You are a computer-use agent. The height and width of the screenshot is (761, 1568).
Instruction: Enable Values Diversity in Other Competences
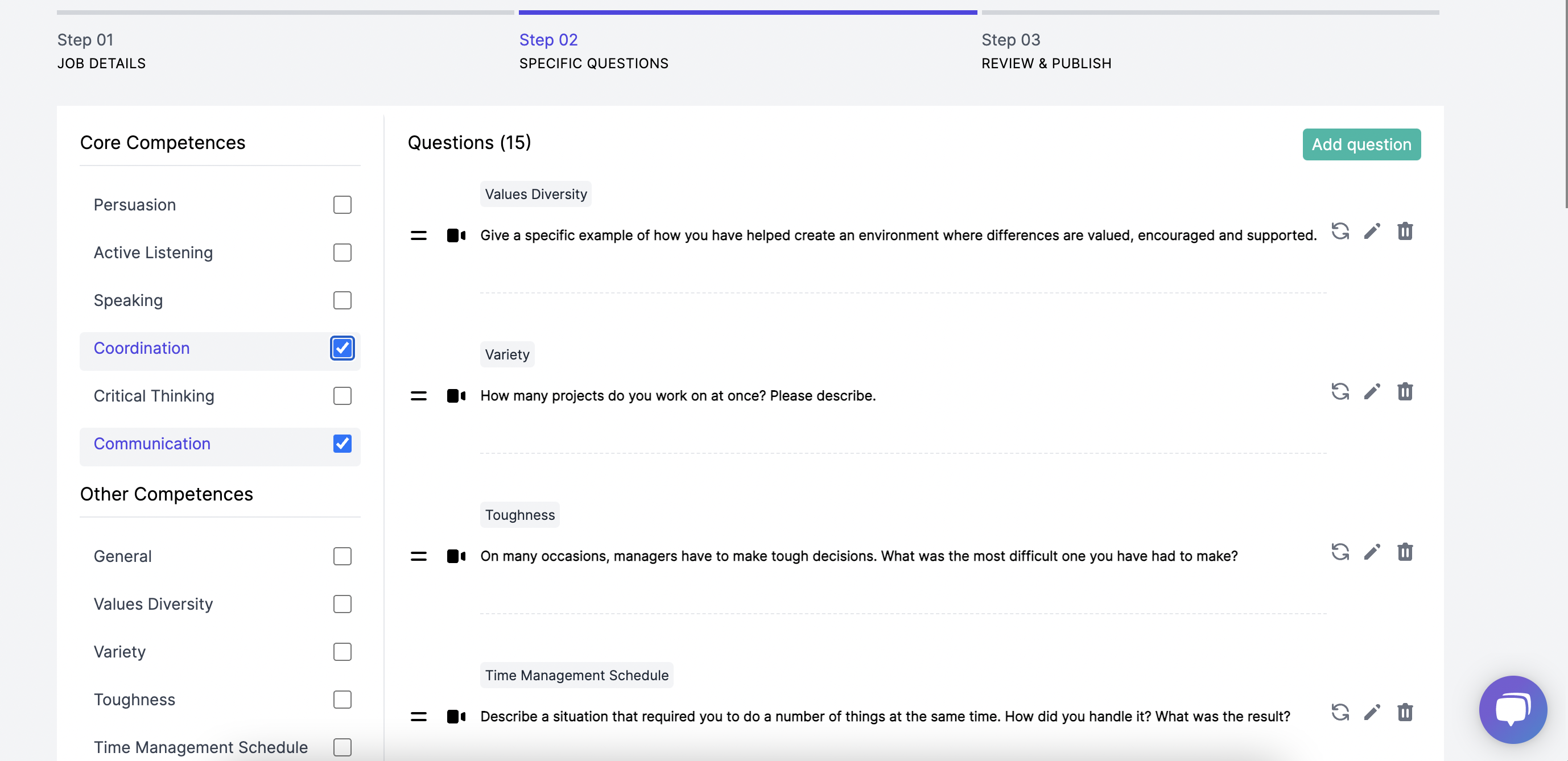[343, 604]
